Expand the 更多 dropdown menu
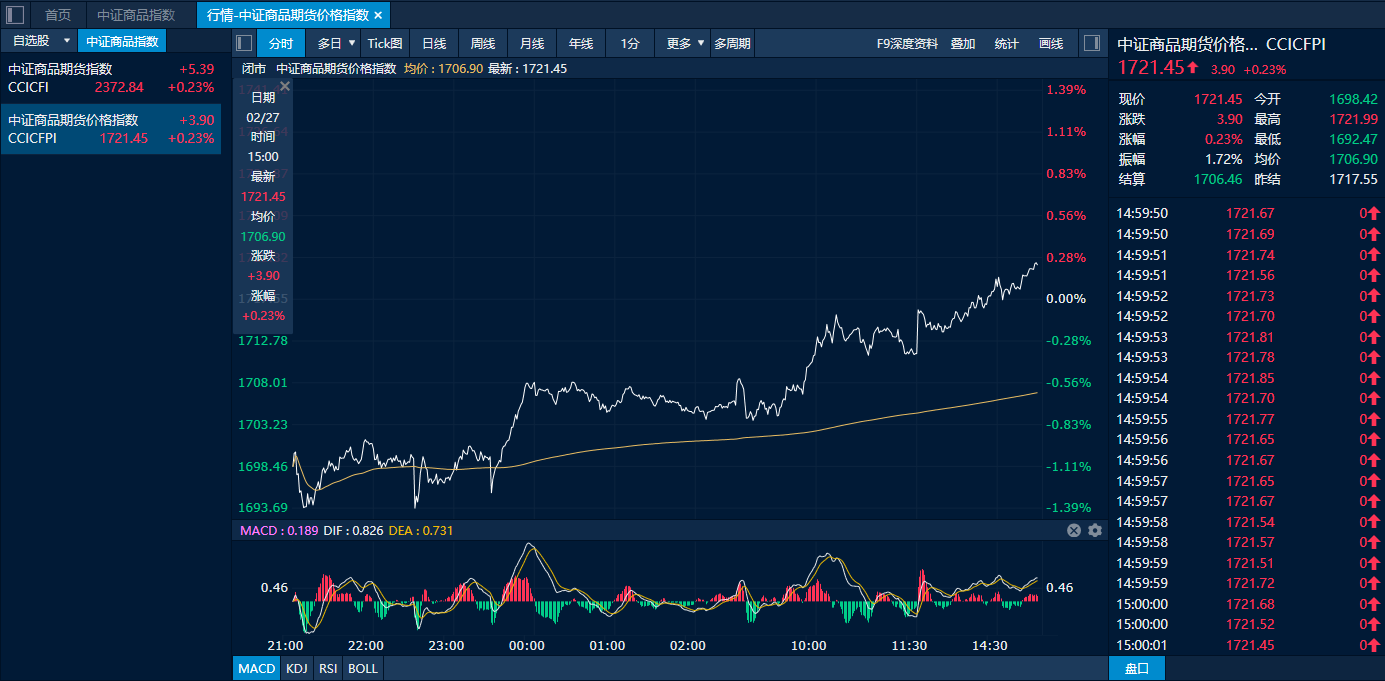The image size is (1385, 681). tap(701, 43)
